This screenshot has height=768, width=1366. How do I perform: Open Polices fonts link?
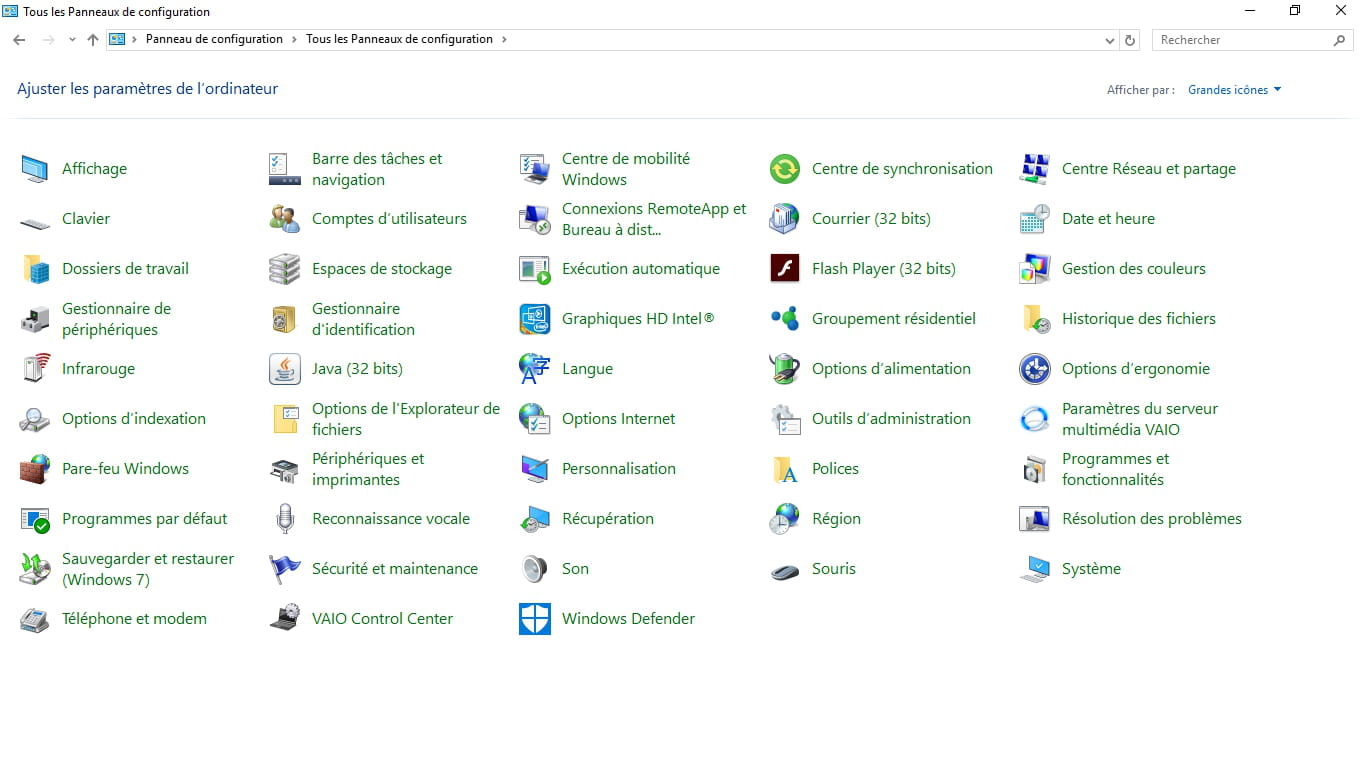835,469
